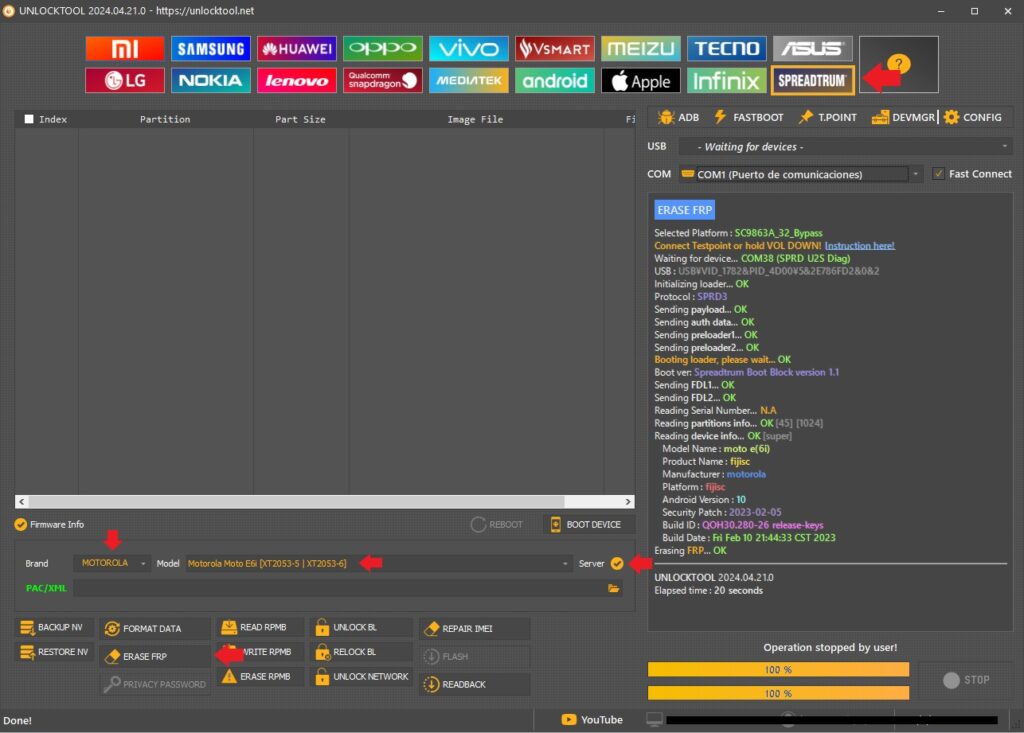Open the Spreadtrum platform section
The image size is (1024, 733).
click(x=812, y=80)
